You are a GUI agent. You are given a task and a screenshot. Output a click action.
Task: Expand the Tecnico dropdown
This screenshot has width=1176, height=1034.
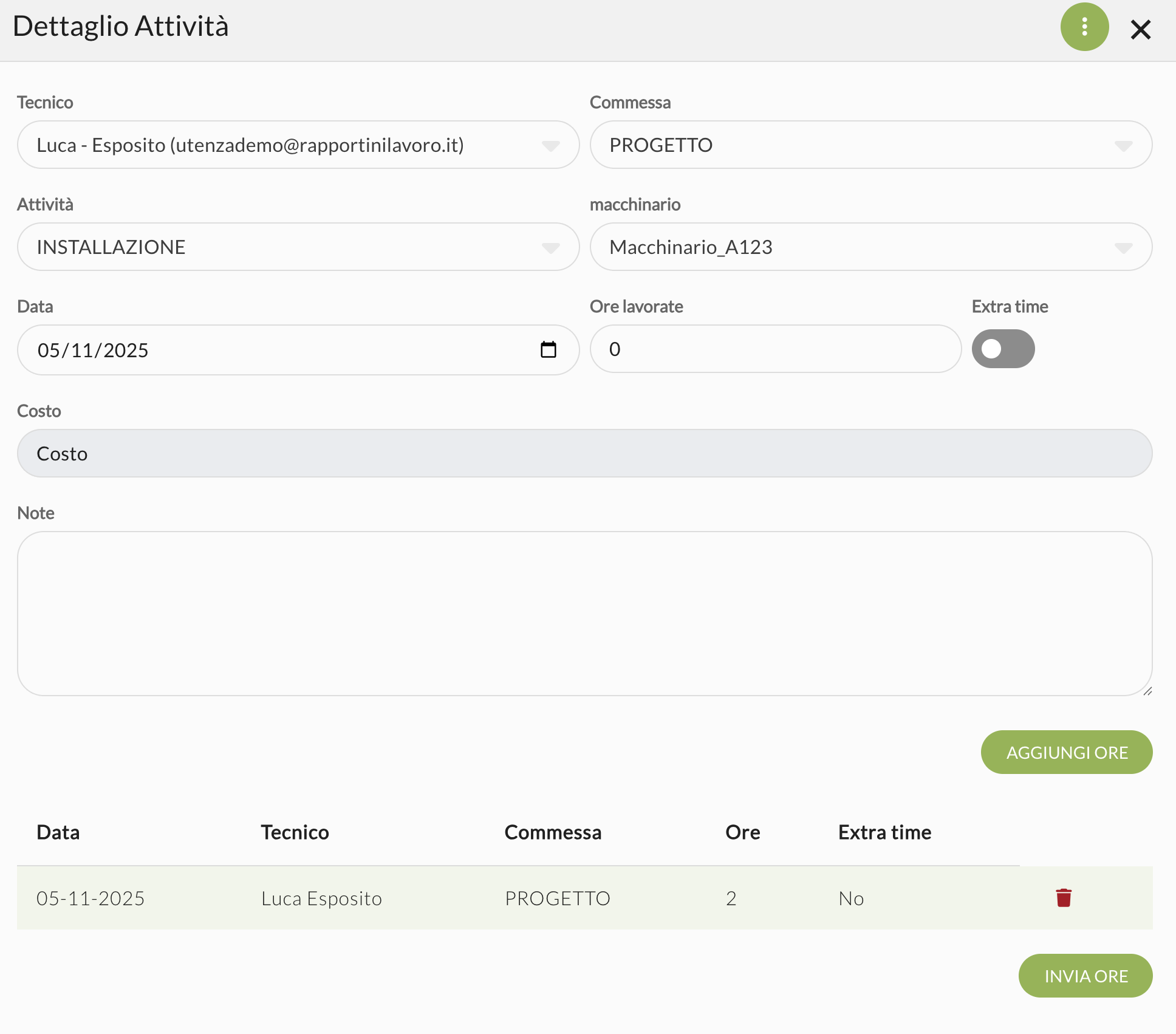550,145
